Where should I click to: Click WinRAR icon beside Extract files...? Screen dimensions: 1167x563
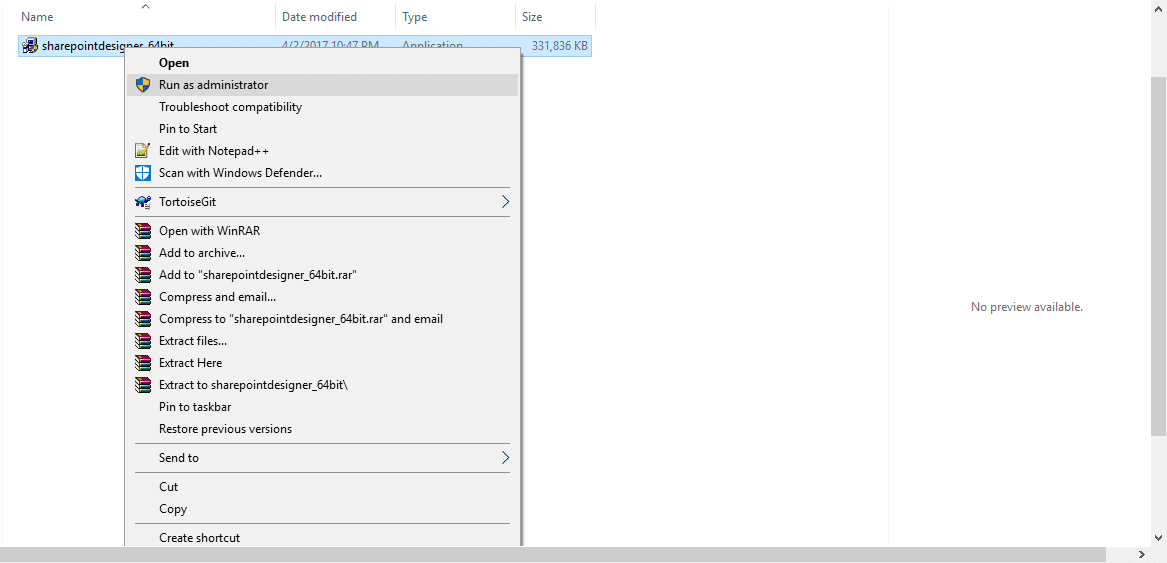143,341
